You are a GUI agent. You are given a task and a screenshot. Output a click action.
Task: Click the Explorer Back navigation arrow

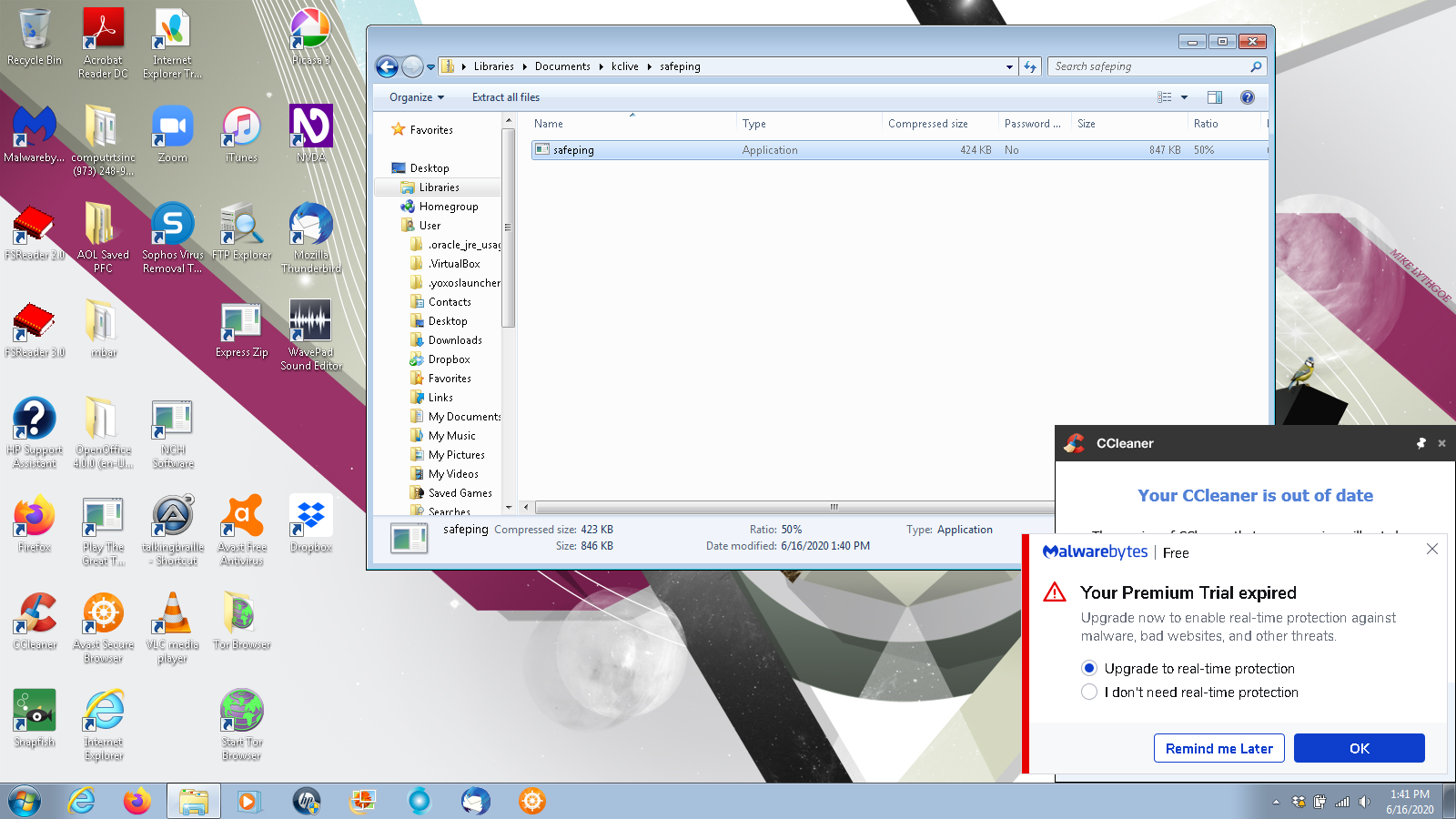(387, 66)
